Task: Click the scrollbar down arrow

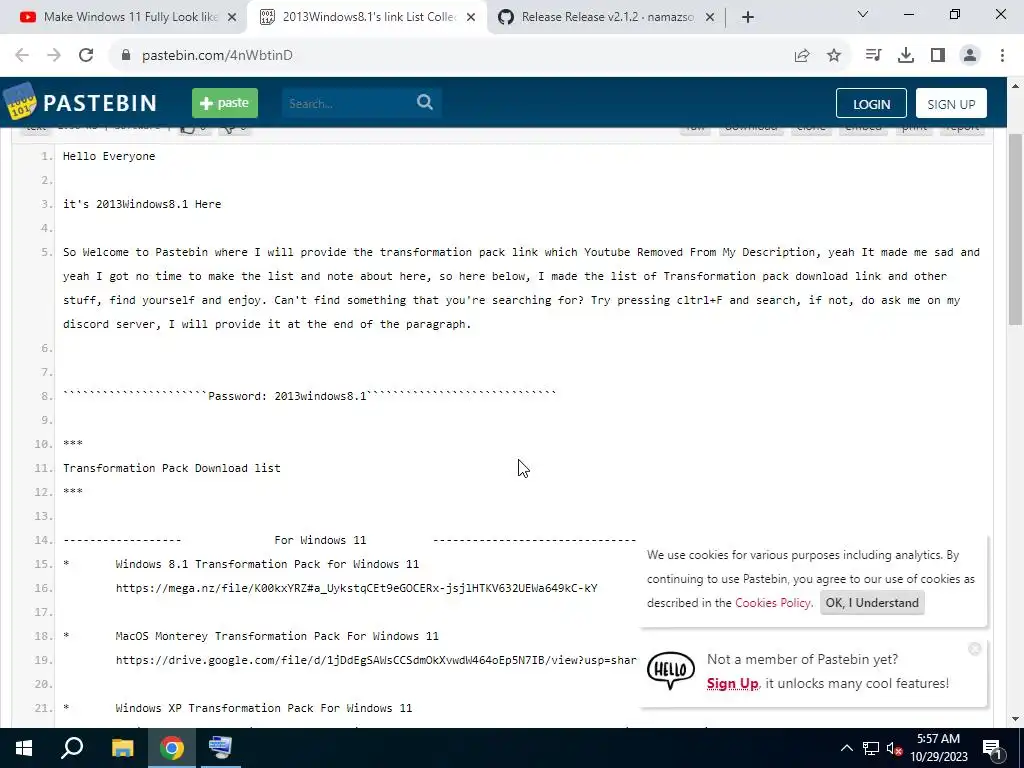Action: tap(1015, 718)
